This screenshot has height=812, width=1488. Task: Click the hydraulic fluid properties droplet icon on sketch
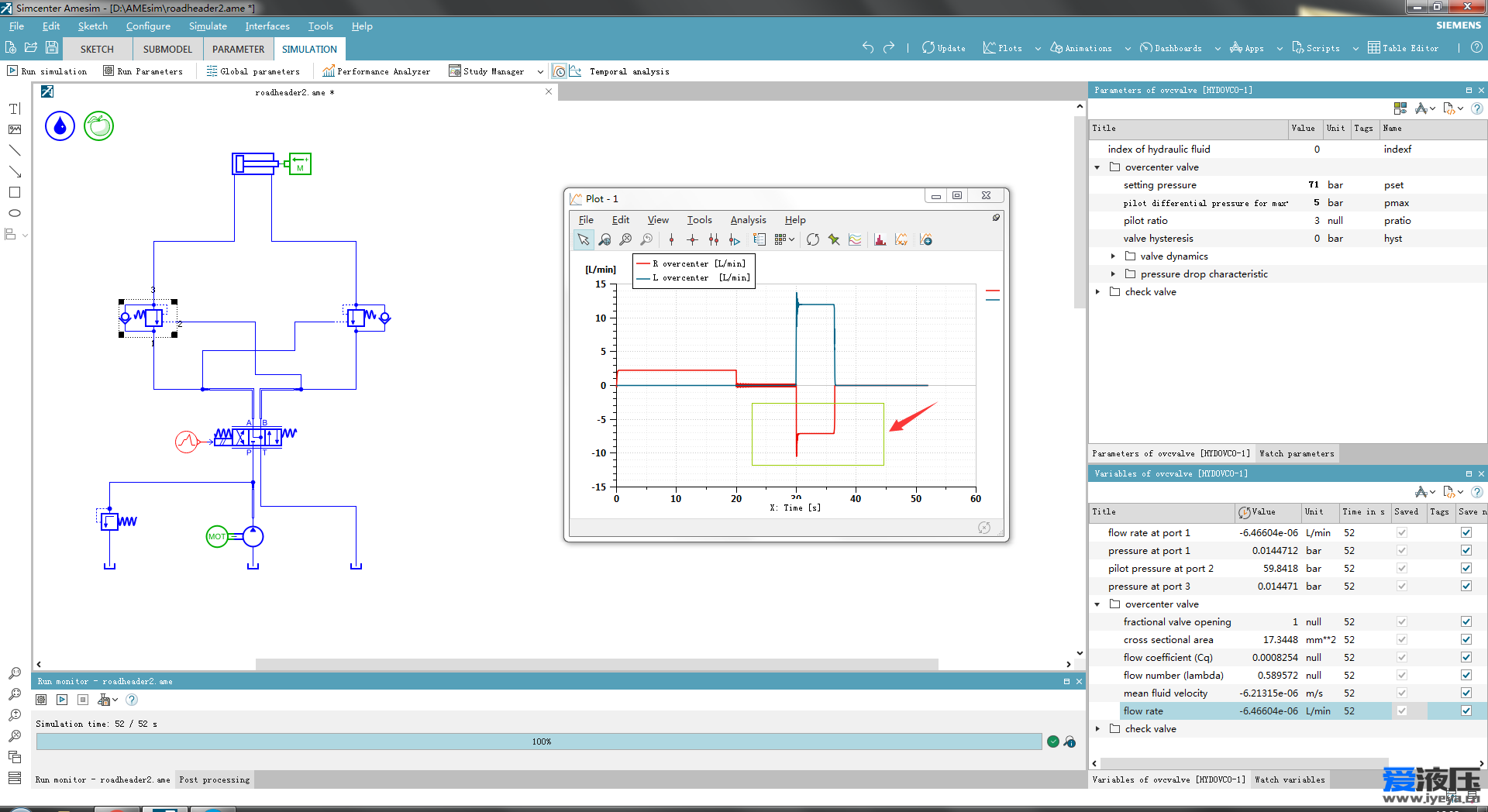tap(60, 126)
